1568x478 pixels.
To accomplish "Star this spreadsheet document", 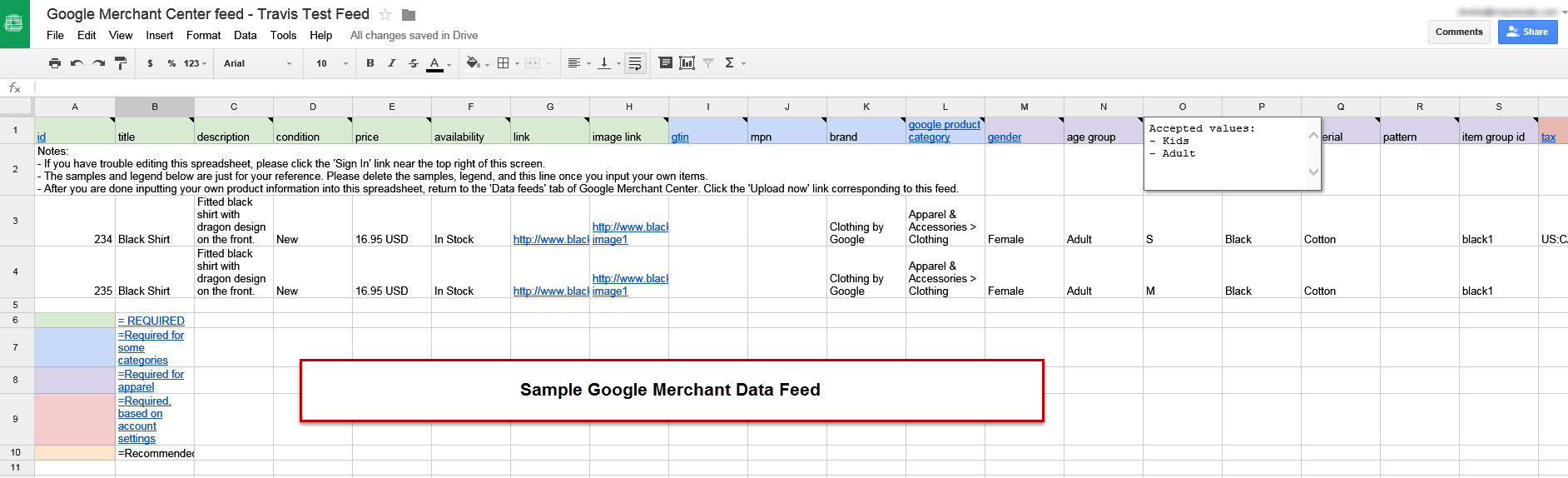I will point(385,15).
